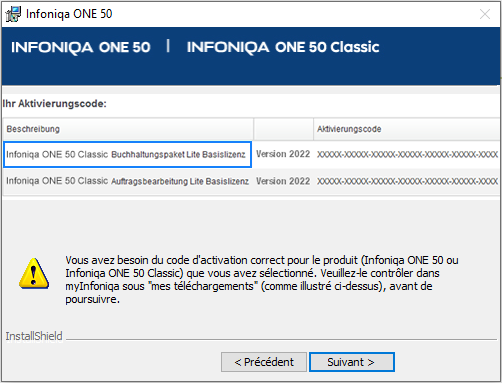Screen dimensions: 502x383
Task: Click Version 2022 in the Buchhaltungspaket row
Action: click(283, 154)
